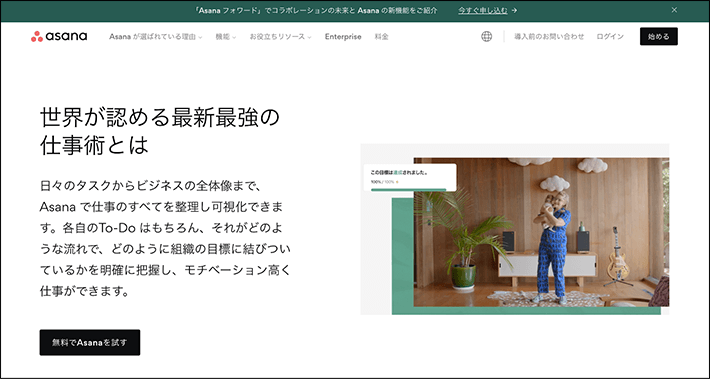This screenshot has width=710, height=379.
Task: Expand the Asana が選ばれている理由 menu
Action: (x=155, y=37)
